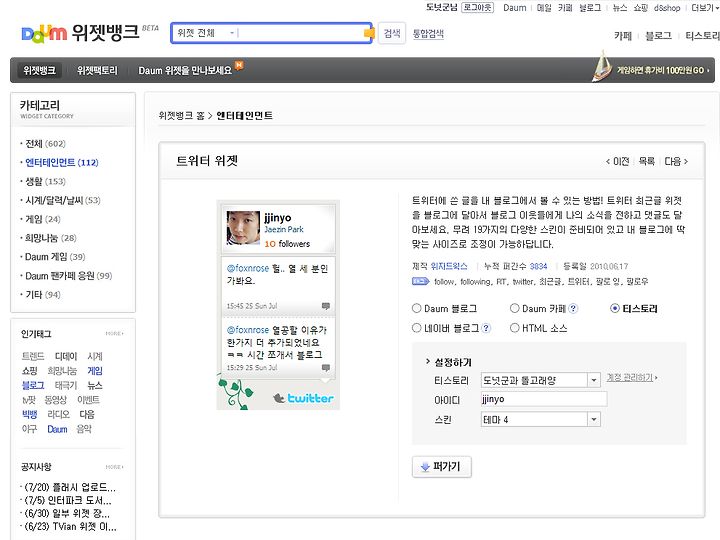Click the Daum 위젯뱅크 logo
This screenshot has height=540, width=720.
point(80,33)
